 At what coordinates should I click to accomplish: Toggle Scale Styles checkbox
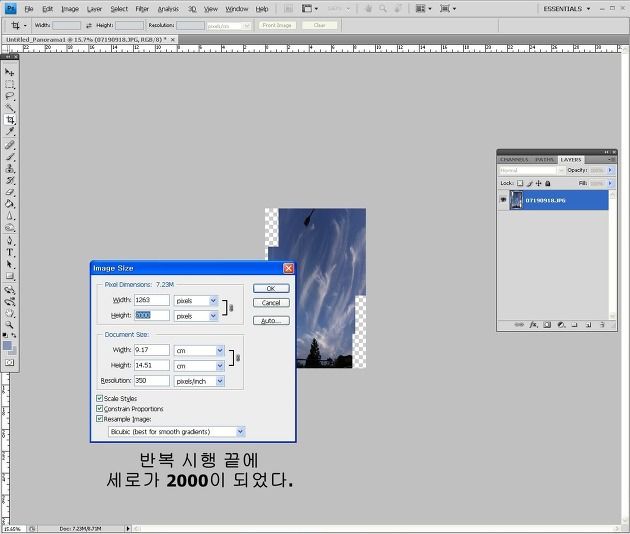coord(99,398)
